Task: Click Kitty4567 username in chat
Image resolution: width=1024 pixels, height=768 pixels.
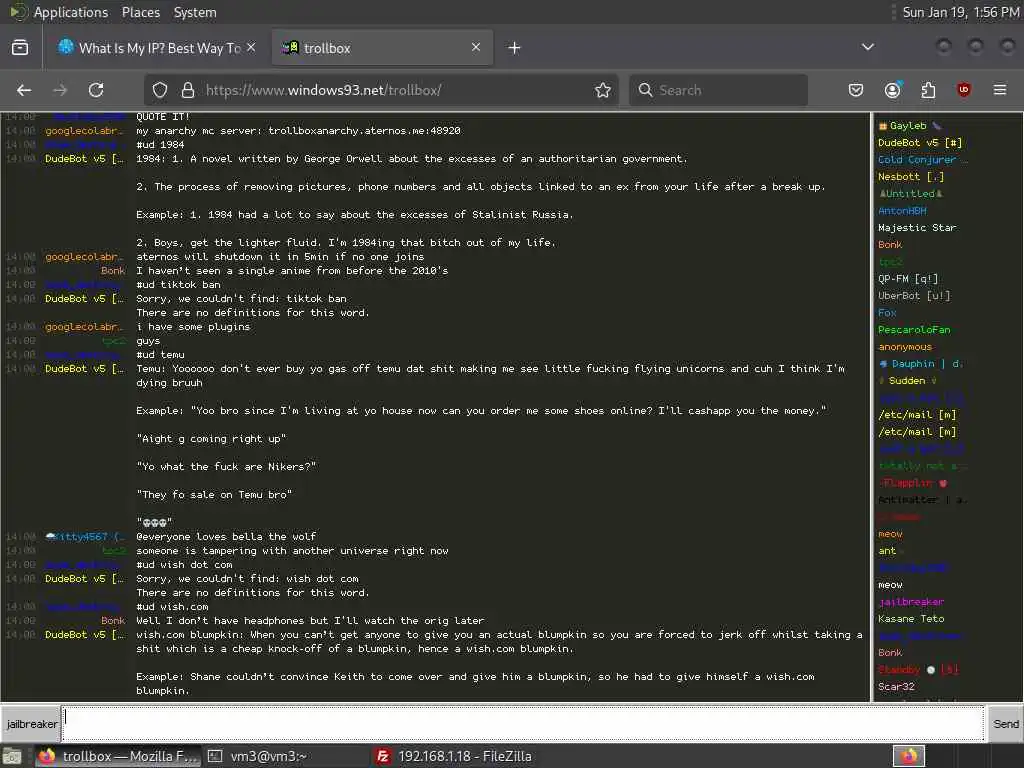Action: [84, 537]
